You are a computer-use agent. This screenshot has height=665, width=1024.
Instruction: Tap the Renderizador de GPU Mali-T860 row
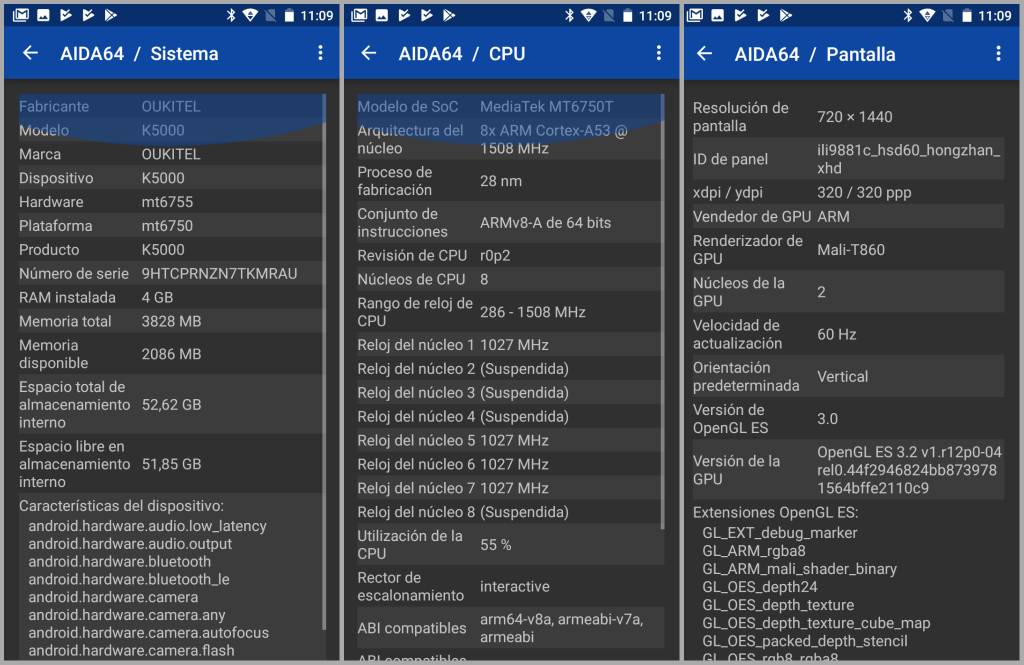tap(848, 250)
